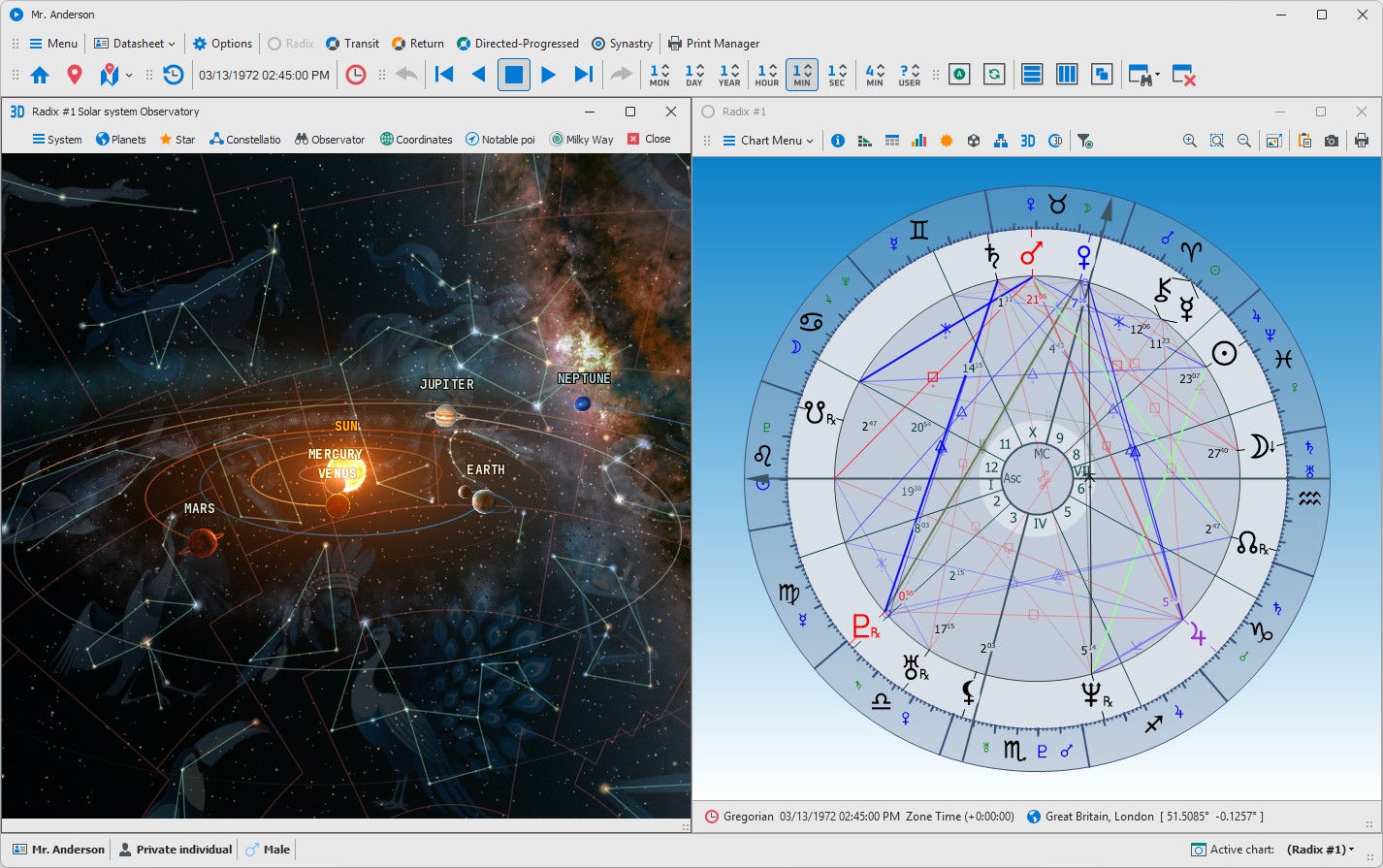Select the Directed-Progressed chart type
The image size is (1383, 868).
[518, 44]
